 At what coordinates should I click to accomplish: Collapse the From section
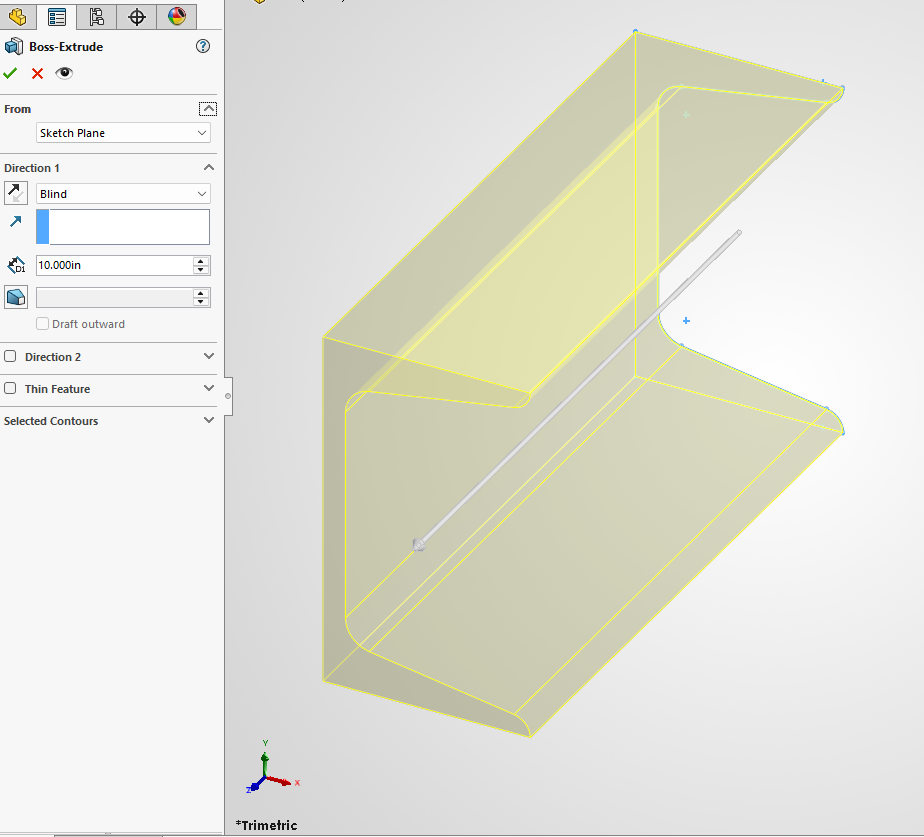click(x=208, y=109)
